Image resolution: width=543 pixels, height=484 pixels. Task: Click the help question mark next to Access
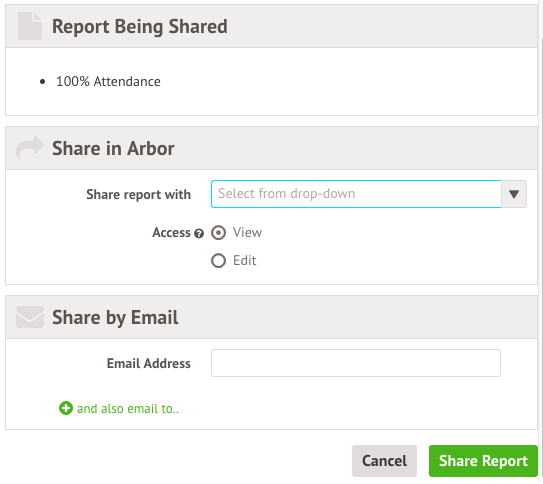click(199, 234)
